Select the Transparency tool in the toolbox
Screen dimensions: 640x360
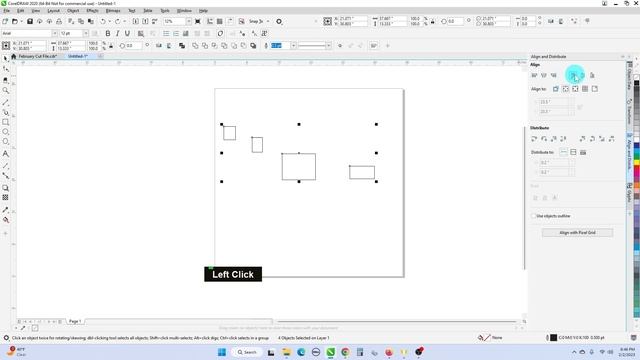coord(5,198)
